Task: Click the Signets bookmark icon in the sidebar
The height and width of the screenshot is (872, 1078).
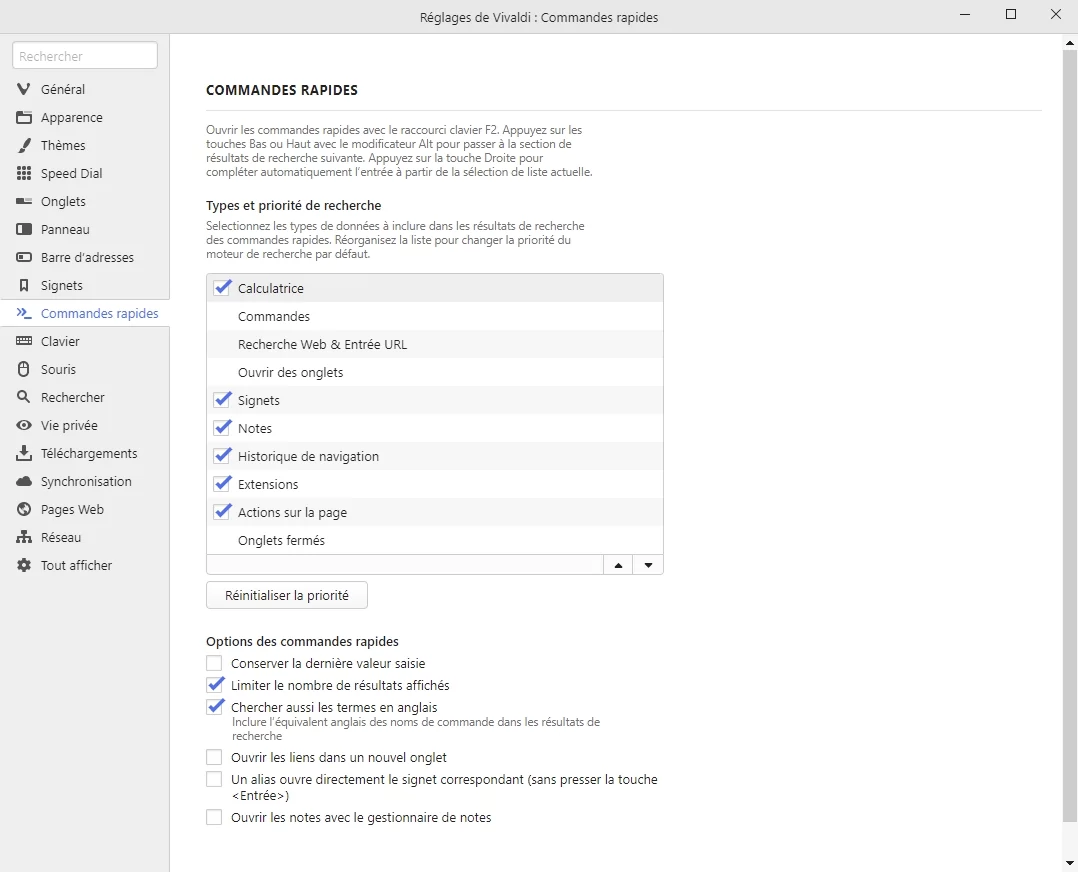Action: click(23, 285)
